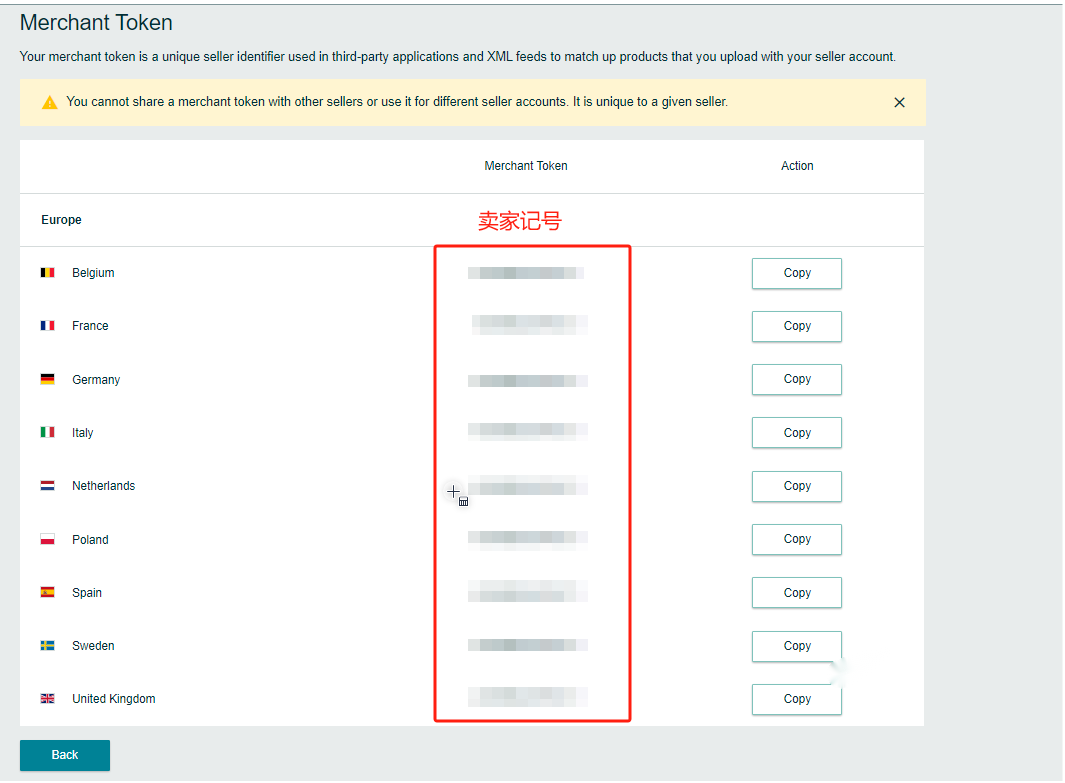Copy the Italy merchant token
This screenshot has width=1065, height=783.
tap(796, 433)
